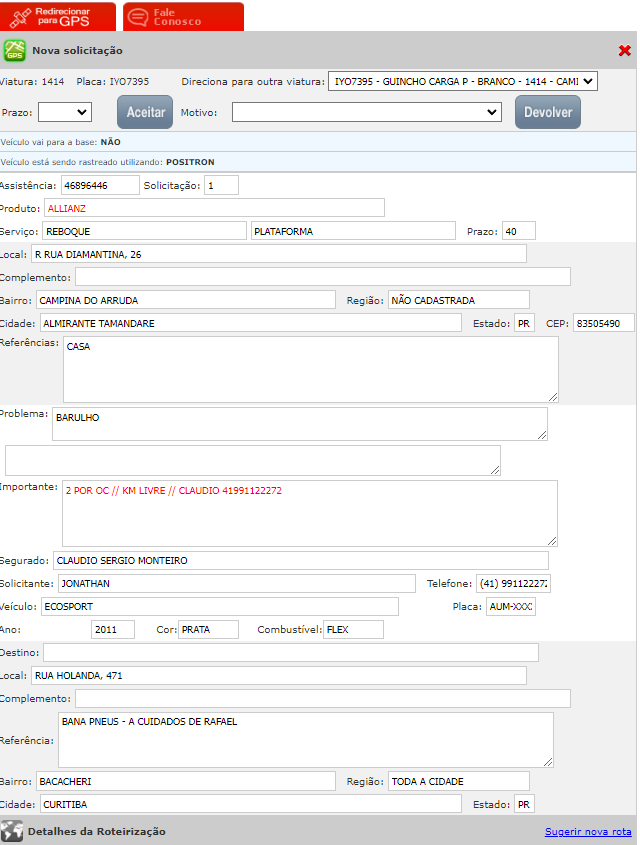The image size is (640, 845).
Task: Follow the Sugerir nova rota link
Action: 588,832
